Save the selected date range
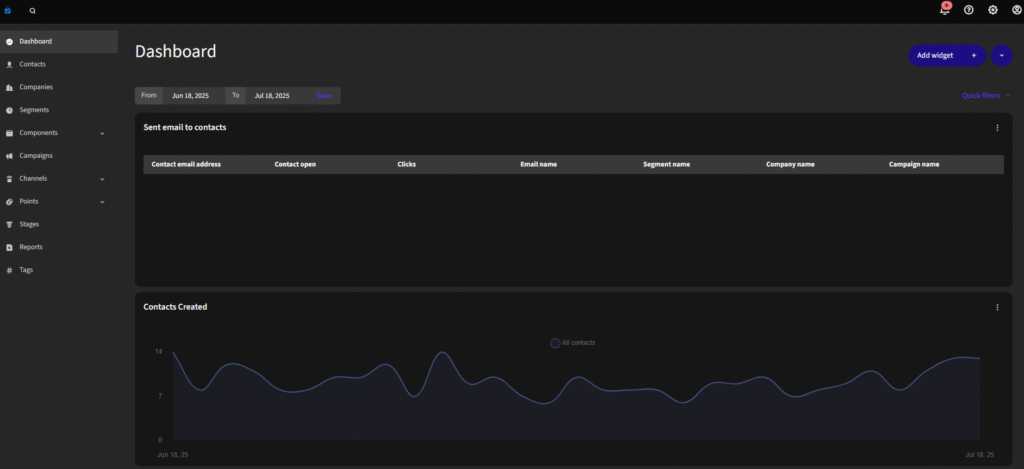 [x=324, y=96]
